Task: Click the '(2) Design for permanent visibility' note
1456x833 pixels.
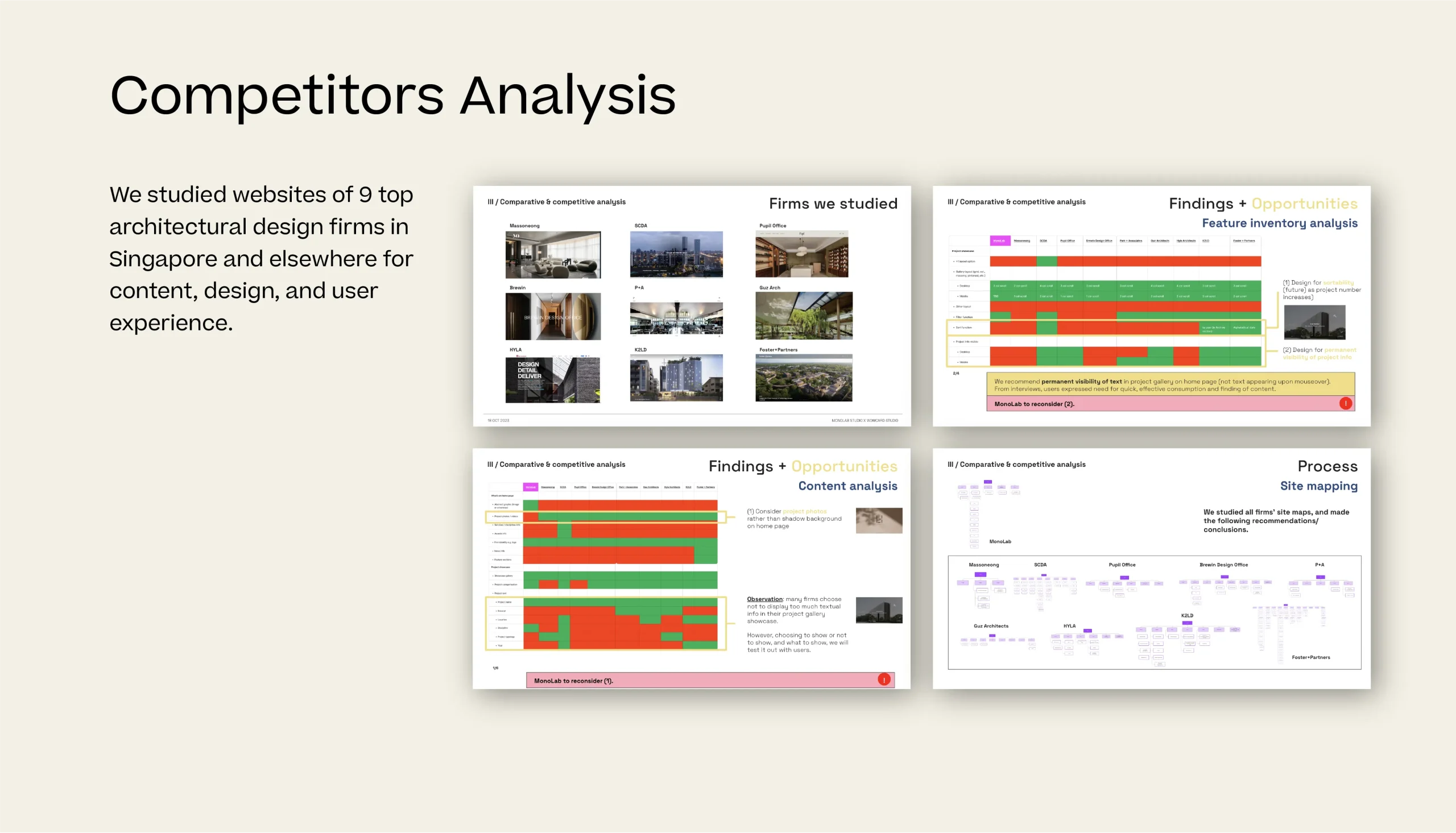Action: point(1319,353)
